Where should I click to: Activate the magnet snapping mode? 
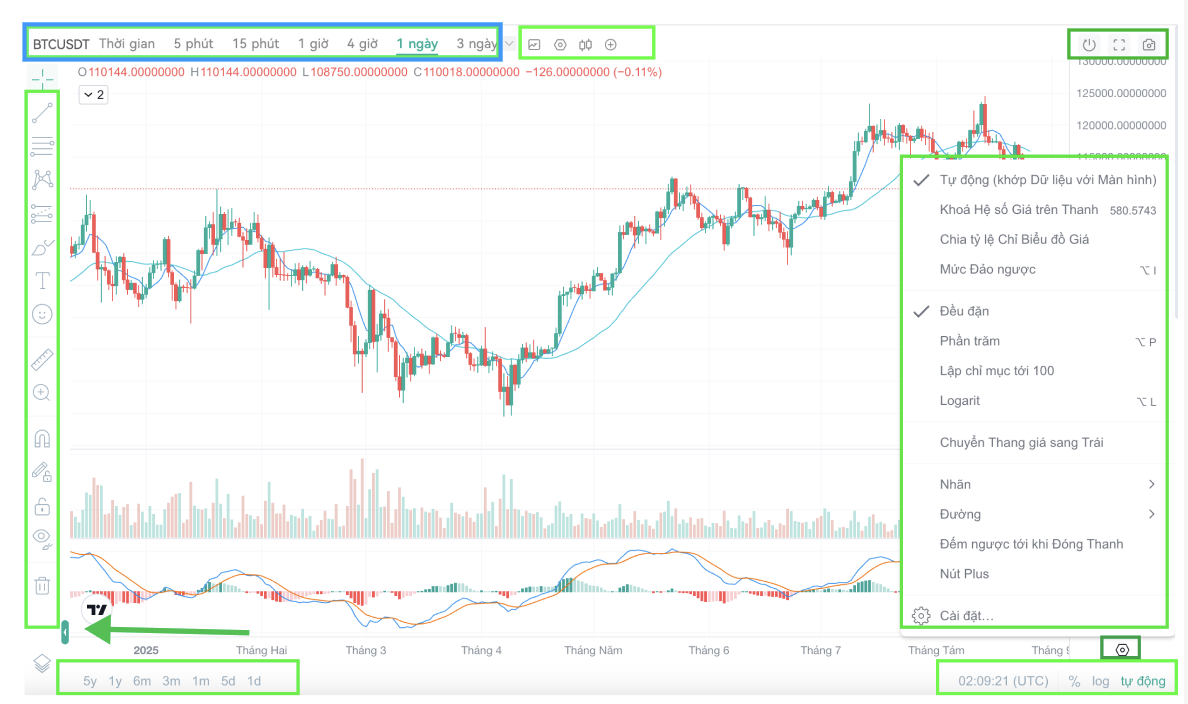42,438
